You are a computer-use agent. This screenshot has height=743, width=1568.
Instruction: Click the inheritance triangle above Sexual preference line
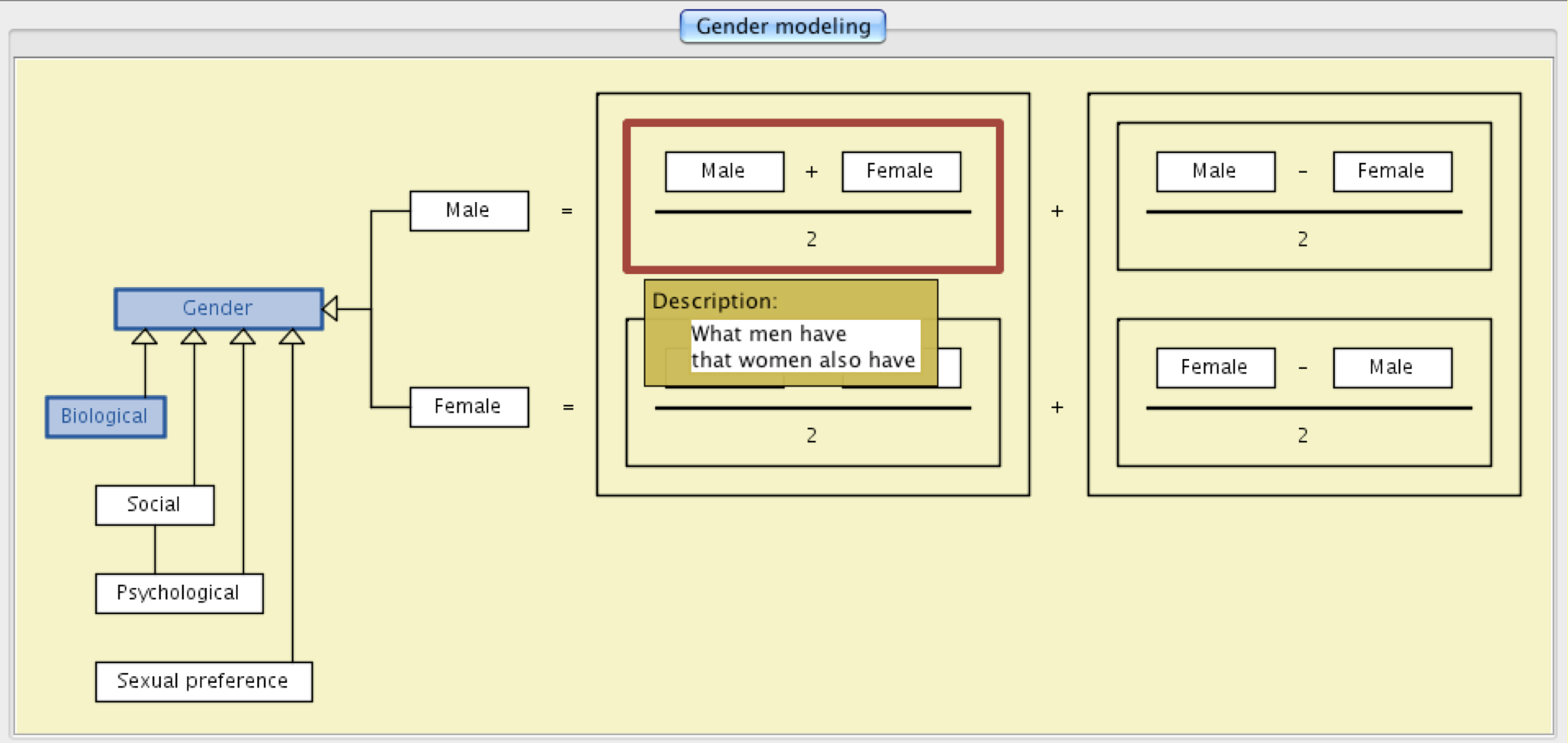coord(292,337)
